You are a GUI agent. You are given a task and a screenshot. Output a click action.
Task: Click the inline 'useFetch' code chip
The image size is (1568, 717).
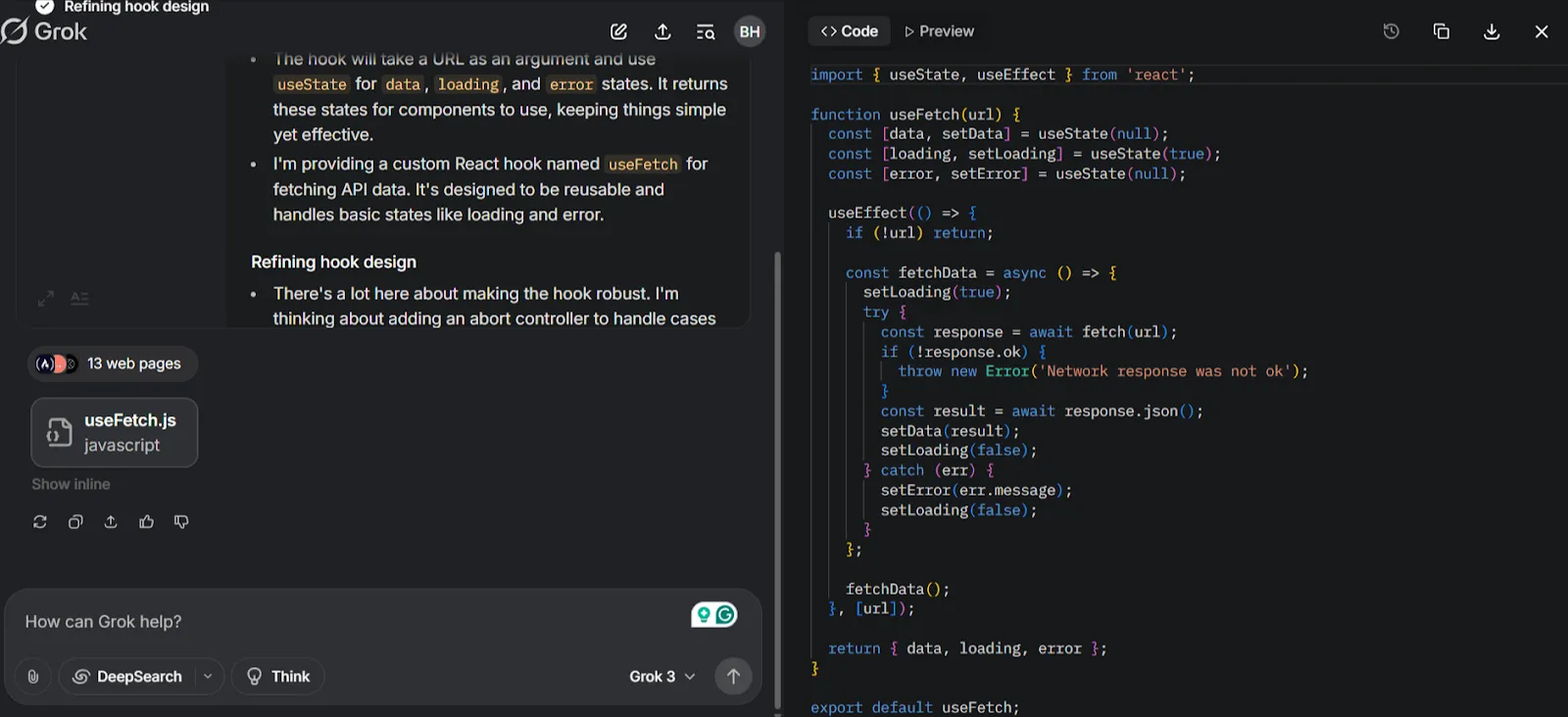(643, 165)
